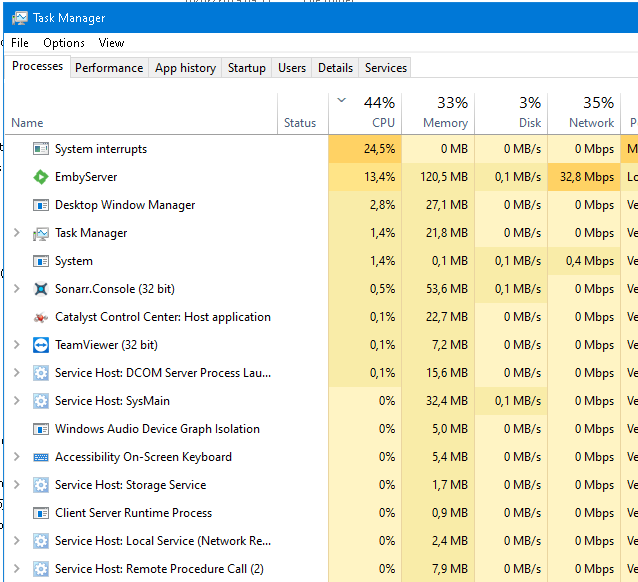Expand Service Host: Storage Service entry
Screen dimensions: 638x582
[x=16, y=485]
